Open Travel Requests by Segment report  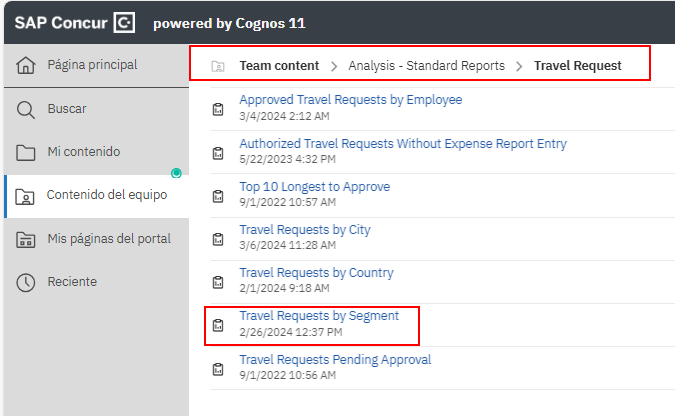[x=319, y=316]
